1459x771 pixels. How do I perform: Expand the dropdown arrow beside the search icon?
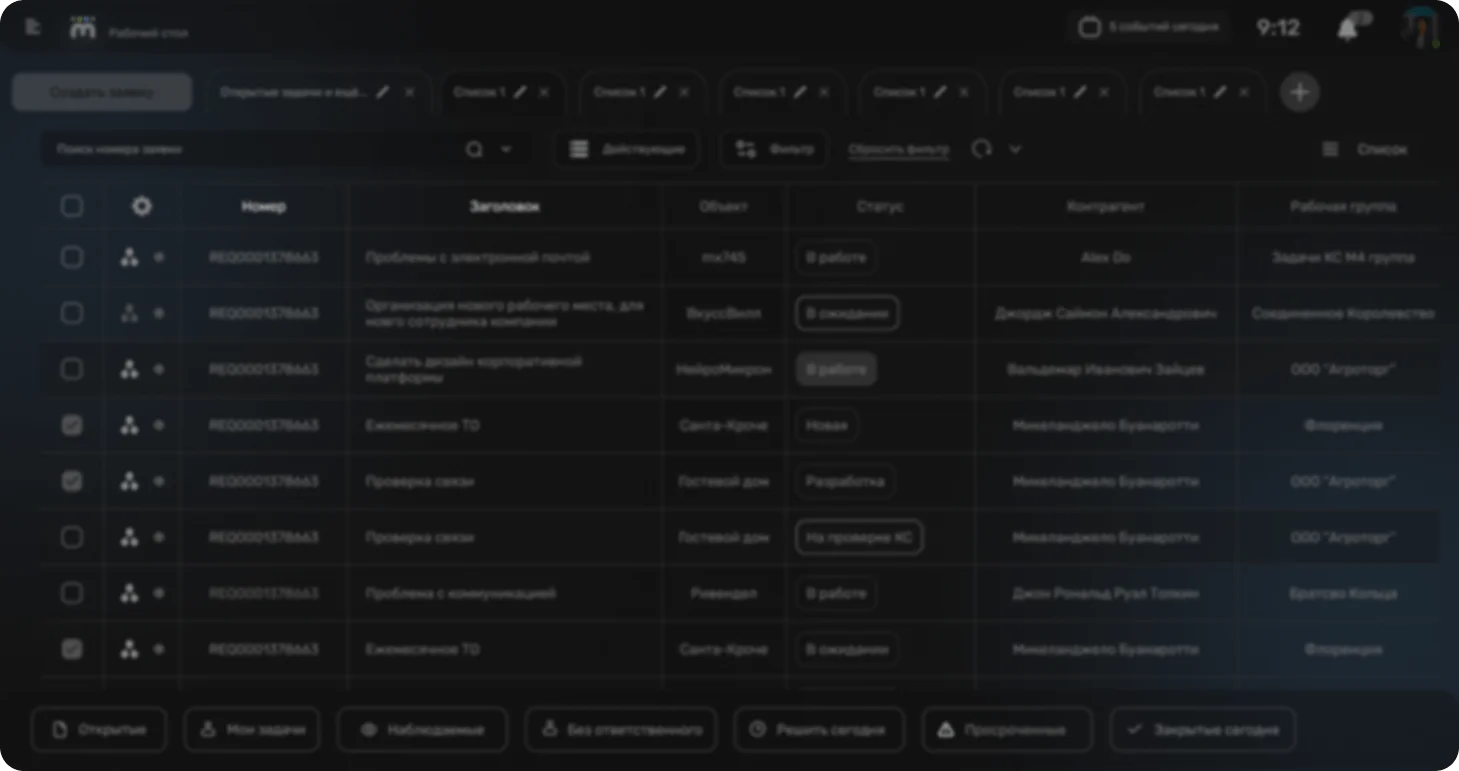tap(506, 149)
